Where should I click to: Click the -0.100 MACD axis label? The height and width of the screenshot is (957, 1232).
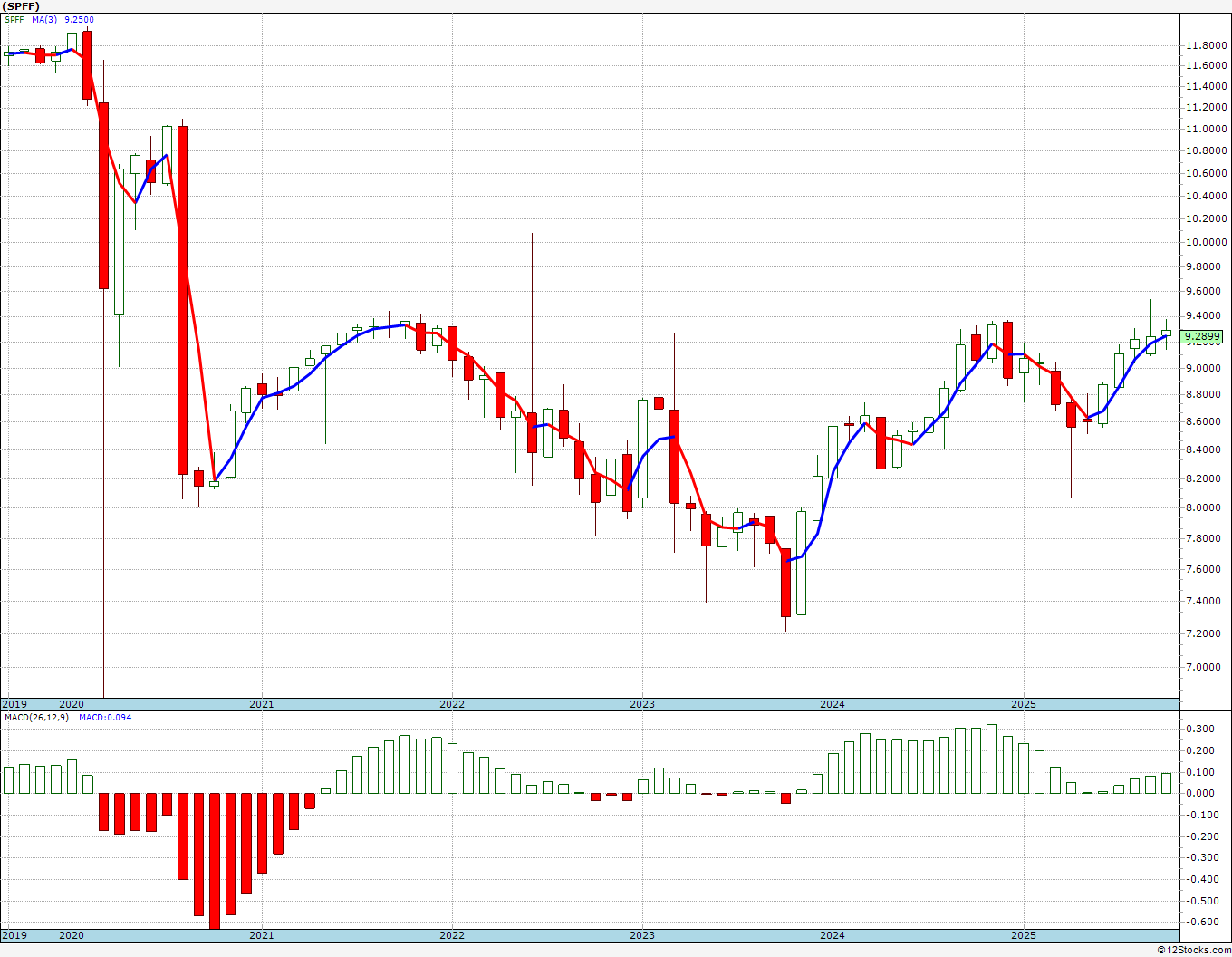(x=1204, y=816)
